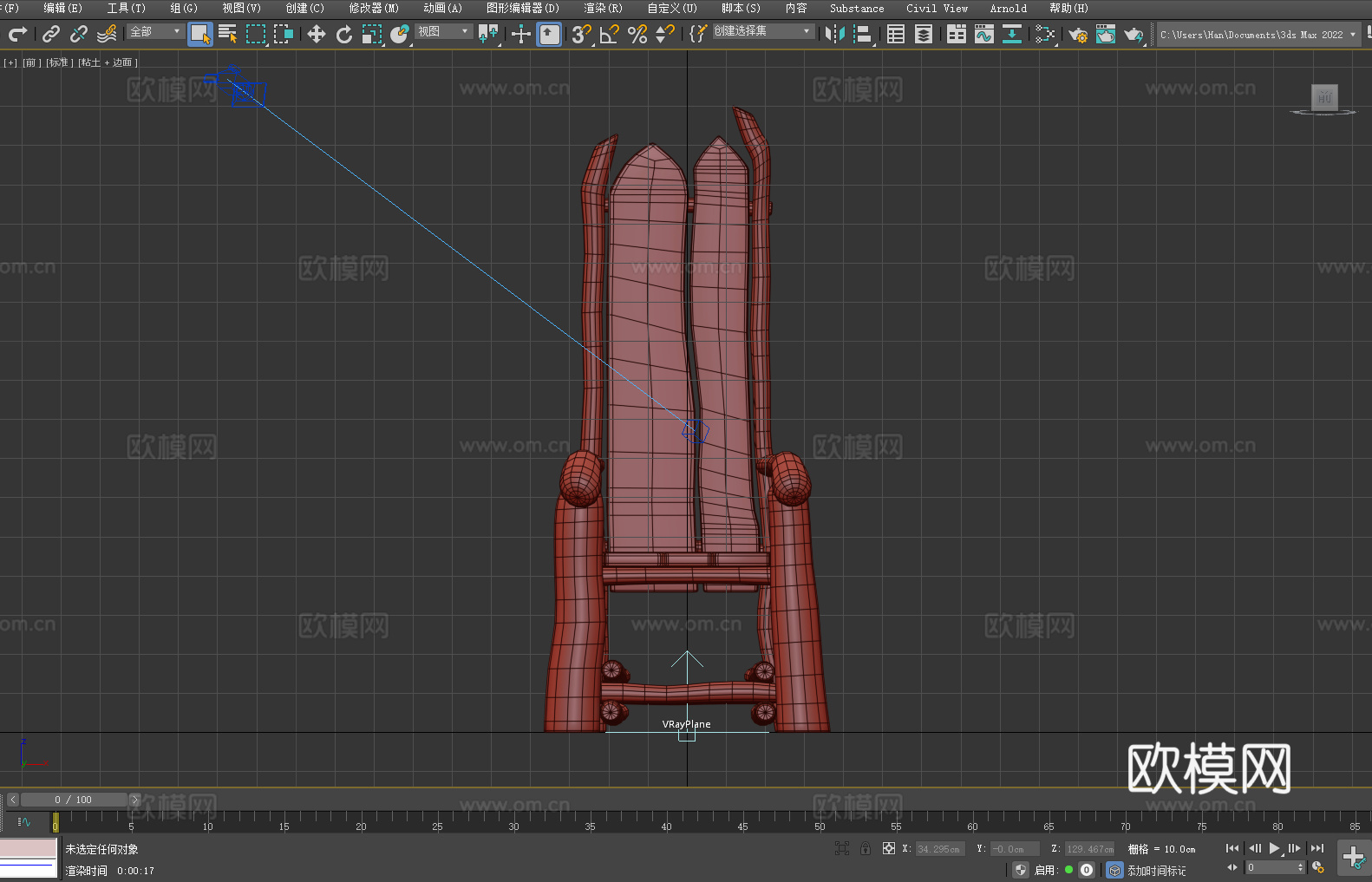The height and width of the screenshot is (882, 1372).
Task: Click Edit Named Selection Sets icon
Action: 698,34
